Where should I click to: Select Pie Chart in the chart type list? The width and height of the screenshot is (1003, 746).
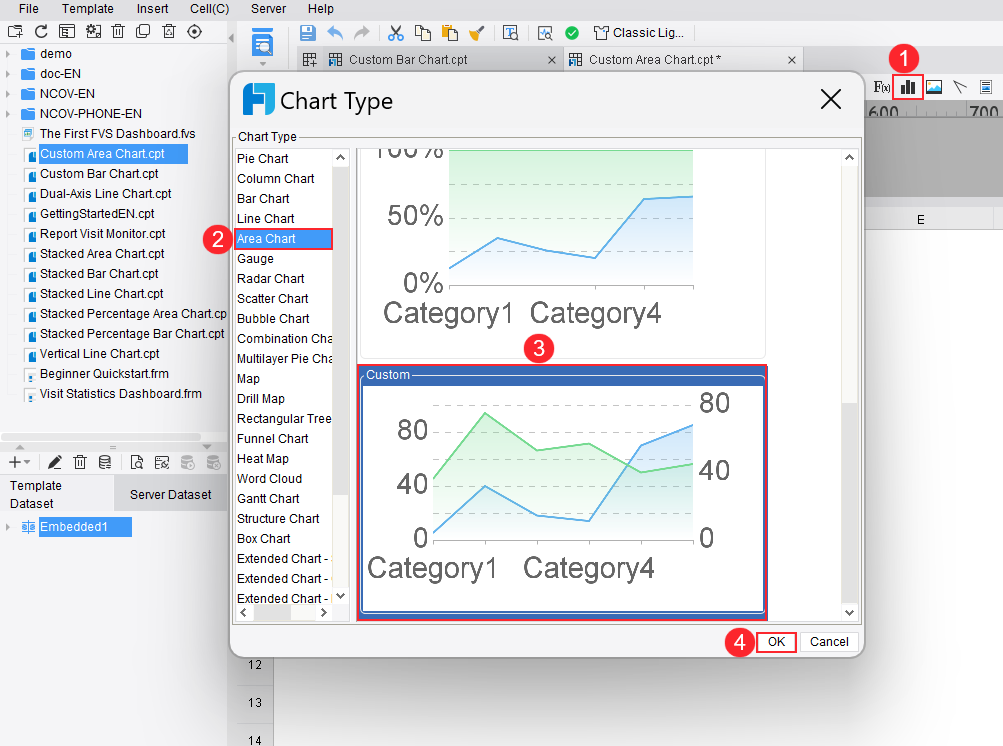tap(283, 159)
